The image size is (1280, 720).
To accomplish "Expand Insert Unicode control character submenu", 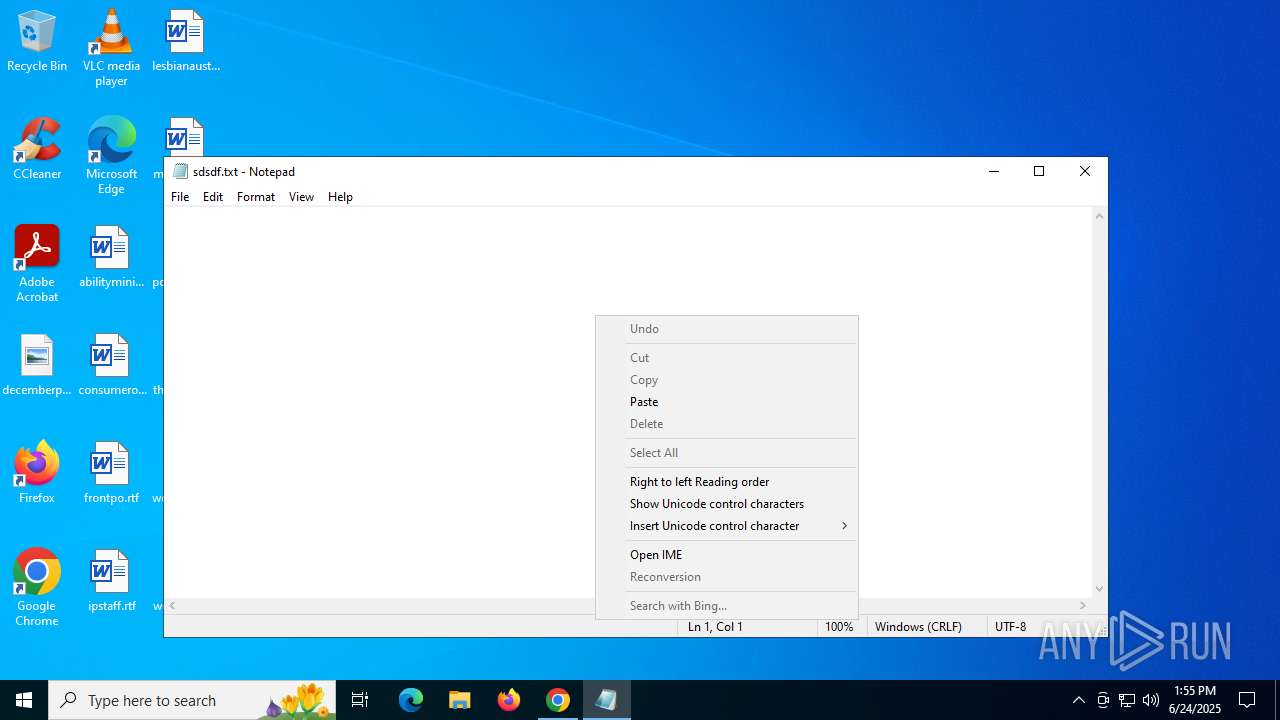I will coord(727,526).
